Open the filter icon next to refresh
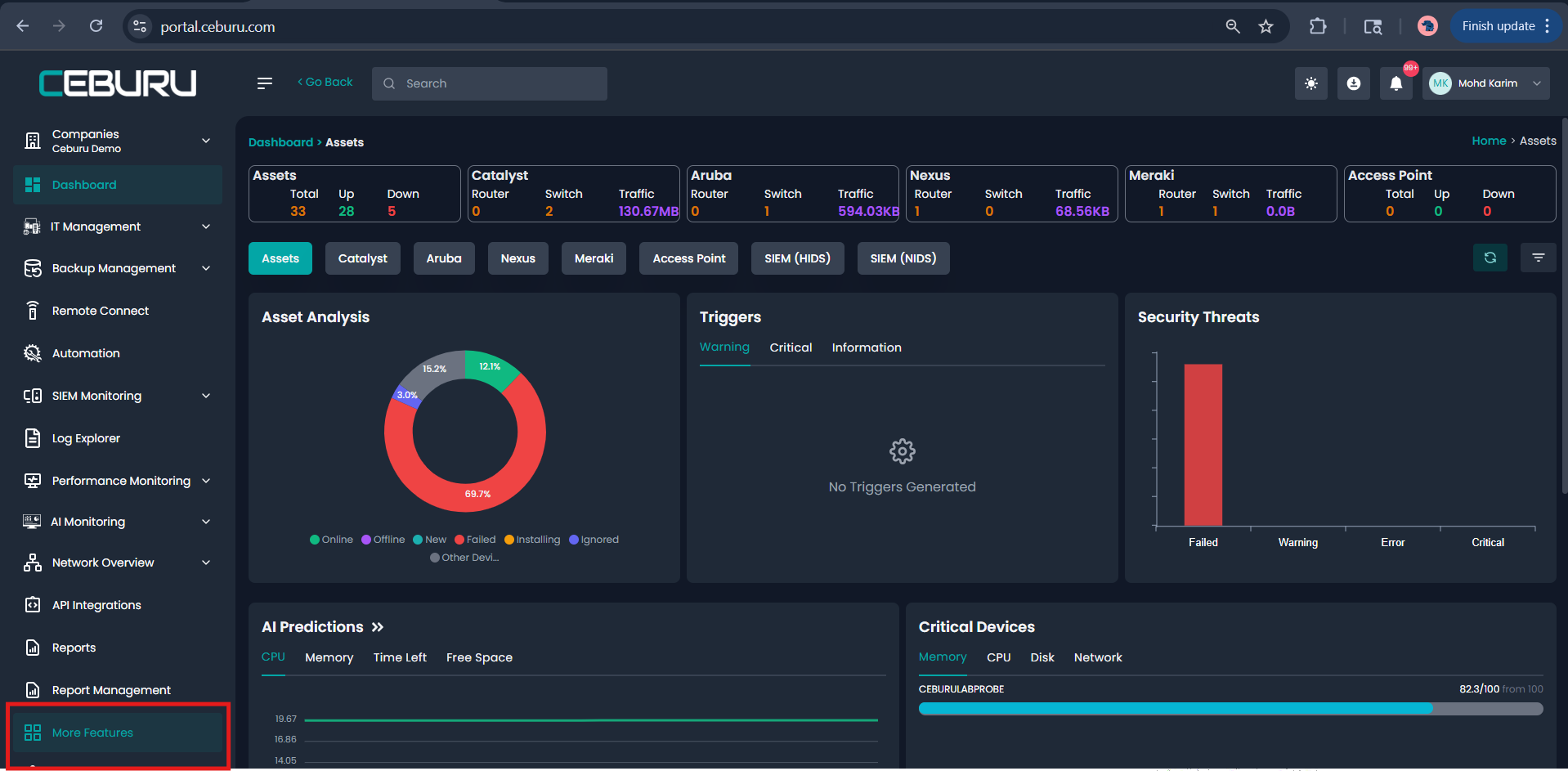 1539,258
